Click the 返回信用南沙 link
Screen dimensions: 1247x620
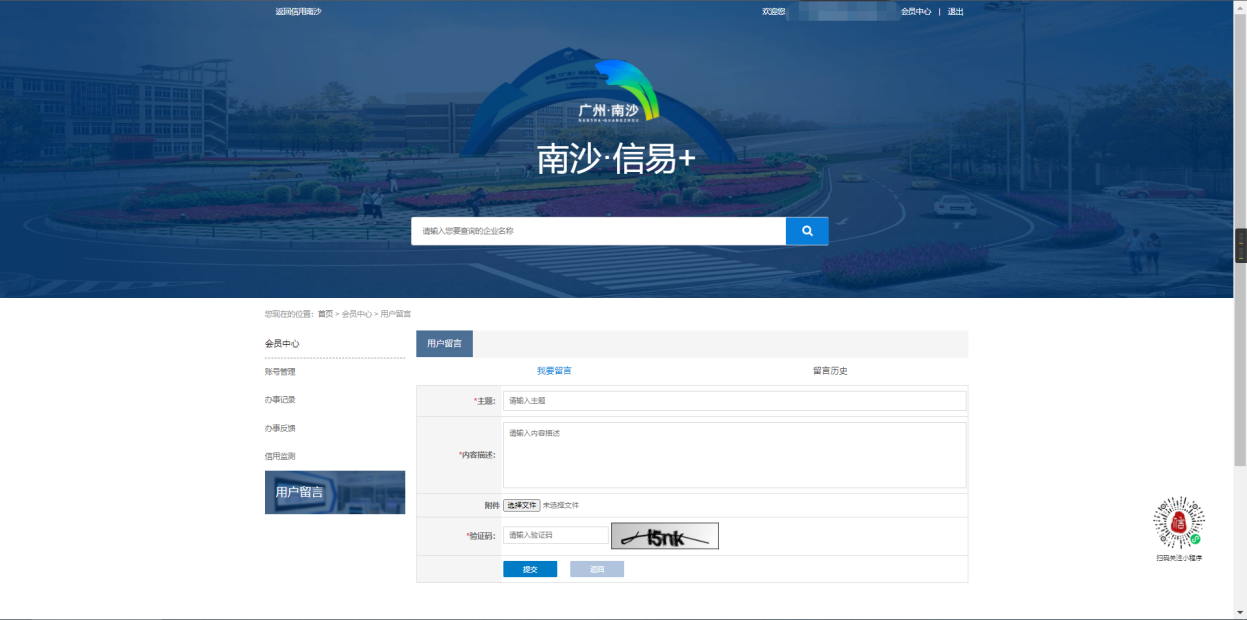point(298,12)
